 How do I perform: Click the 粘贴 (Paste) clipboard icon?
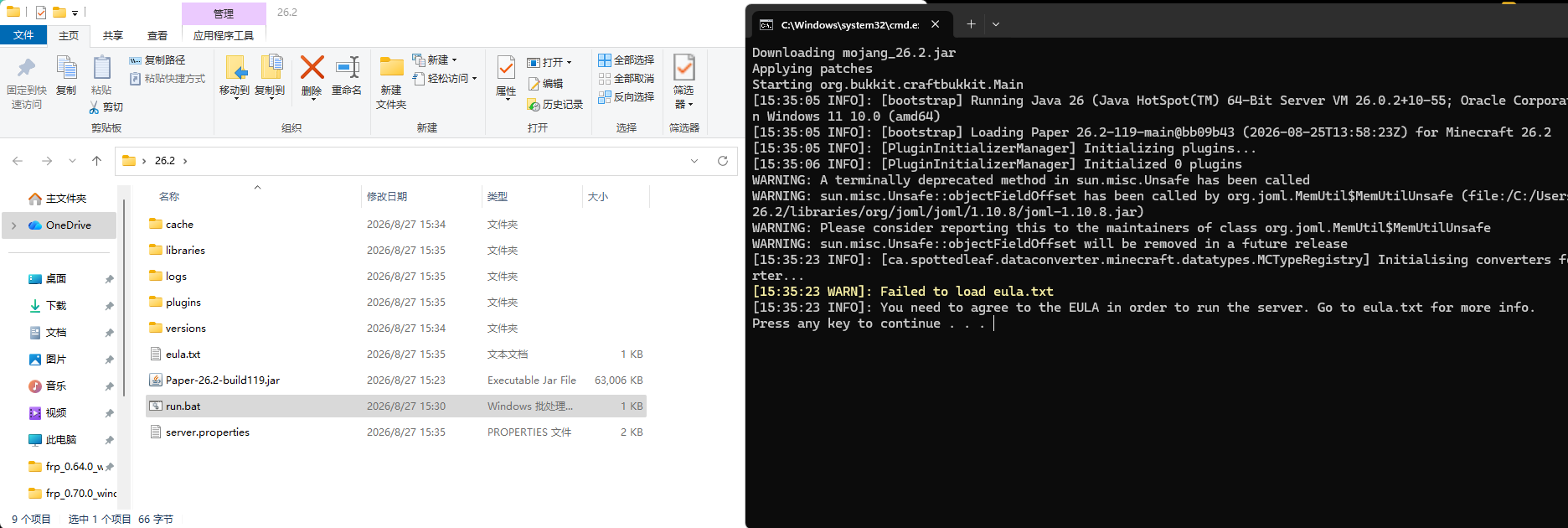click(101, 68)
